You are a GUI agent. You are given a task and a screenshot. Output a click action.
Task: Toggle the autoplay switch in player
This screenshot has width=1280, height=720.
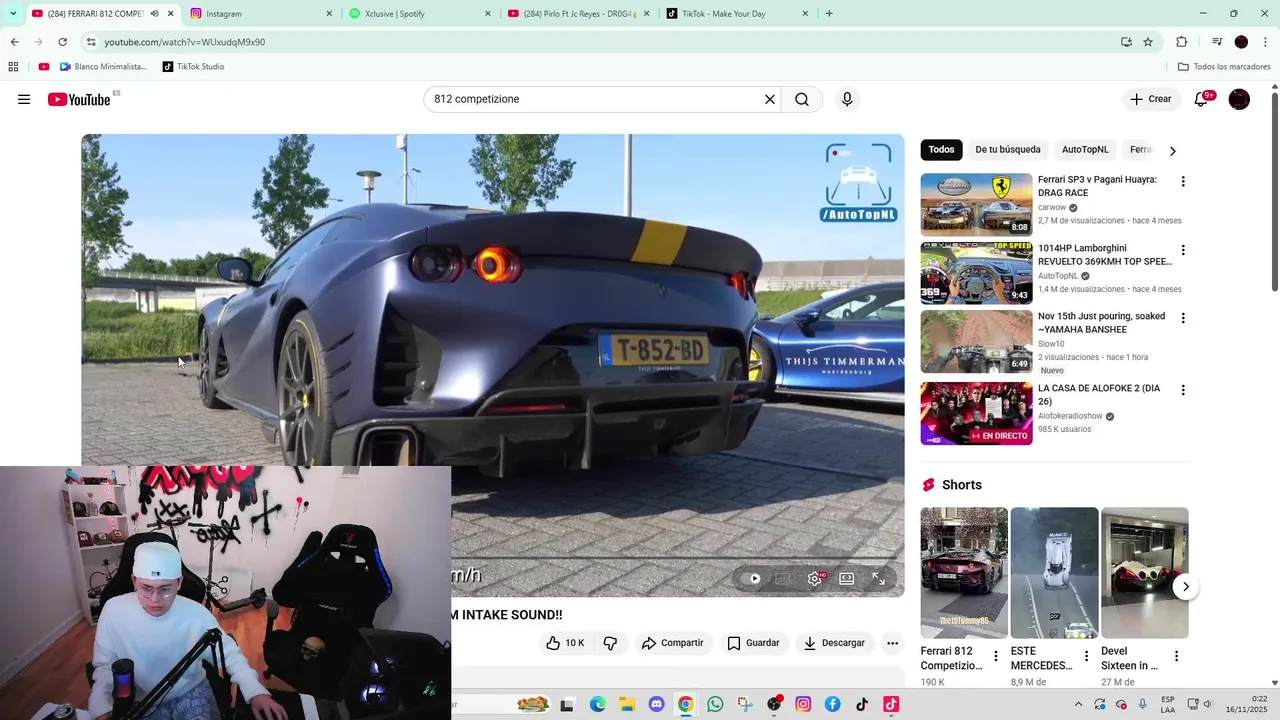tap(754, 578)
